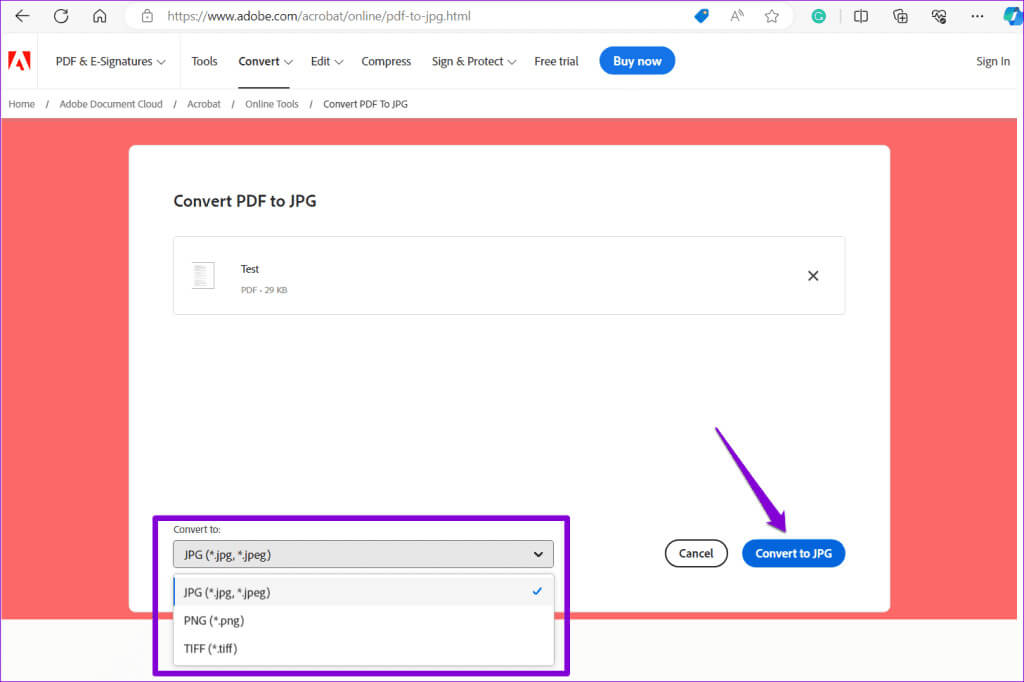Click the PDF • 29 KB file info
The width and height of the screenshot is (1024, 682).
click(264, 290)
